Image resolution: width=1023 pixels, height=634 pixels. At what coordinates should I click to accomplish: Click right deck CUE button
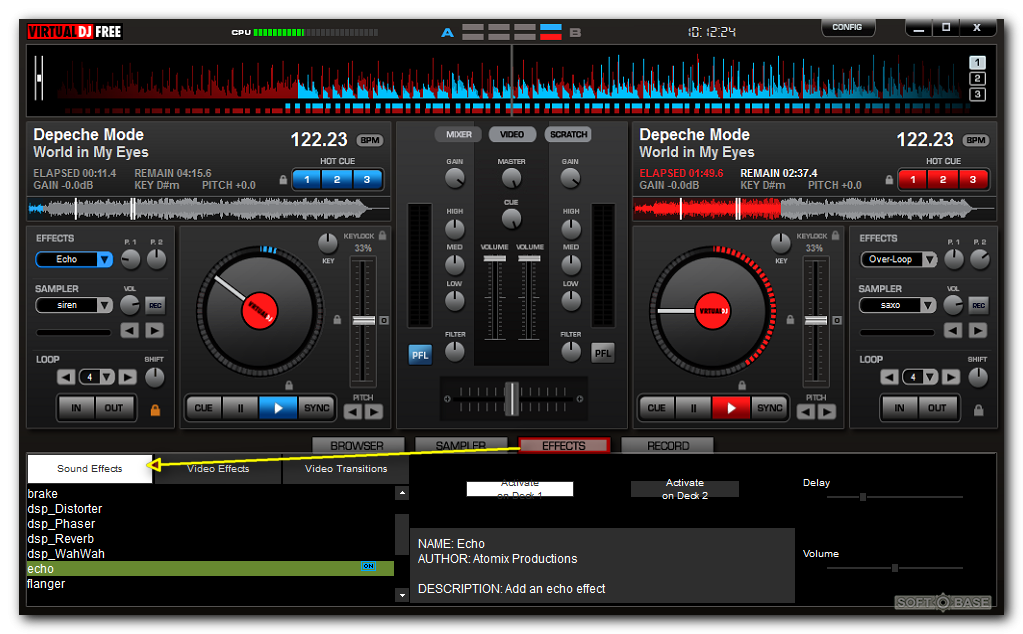[x=656, y=408]
